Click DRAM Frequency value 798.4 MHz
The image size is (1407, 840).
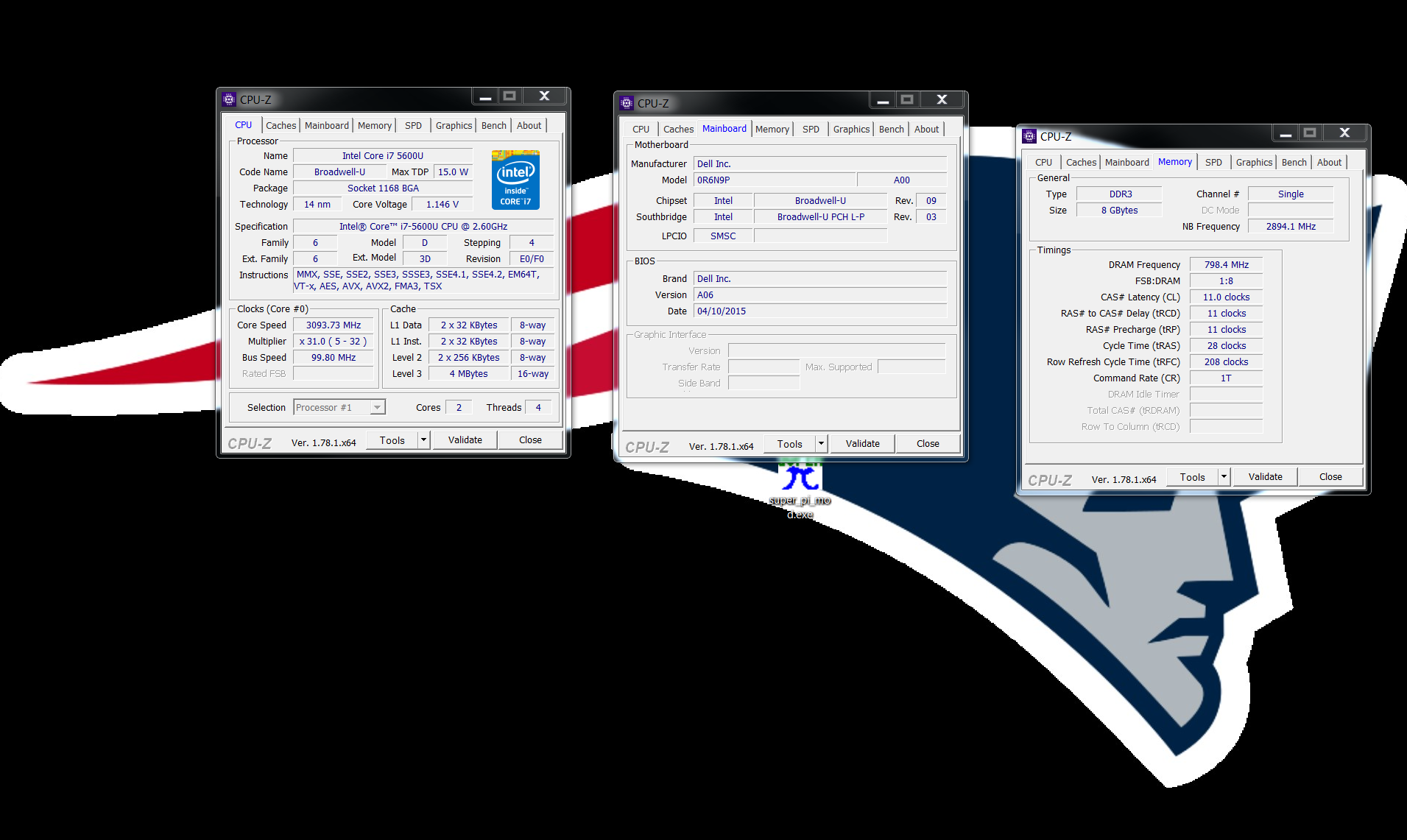(1226, 265)
